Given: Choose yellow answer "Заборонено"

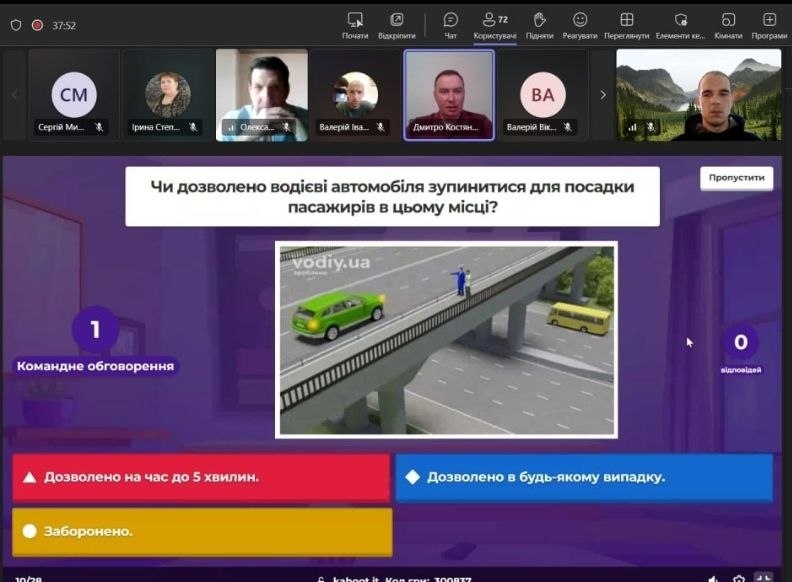Looking at the screenshot, I should [201, 531].
